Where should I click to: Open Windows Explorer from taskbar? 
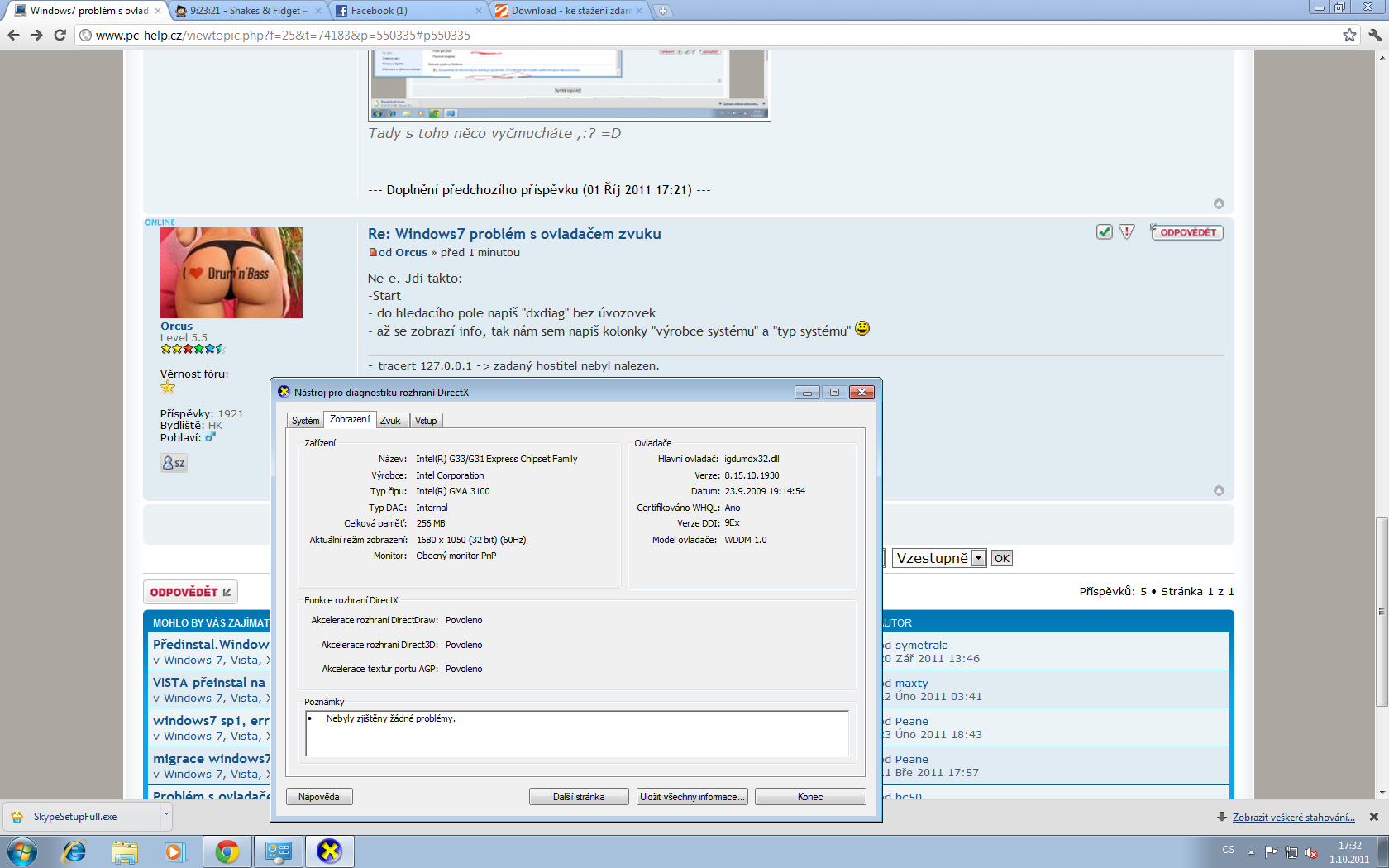pyautogui.click(x=125, y=851)
